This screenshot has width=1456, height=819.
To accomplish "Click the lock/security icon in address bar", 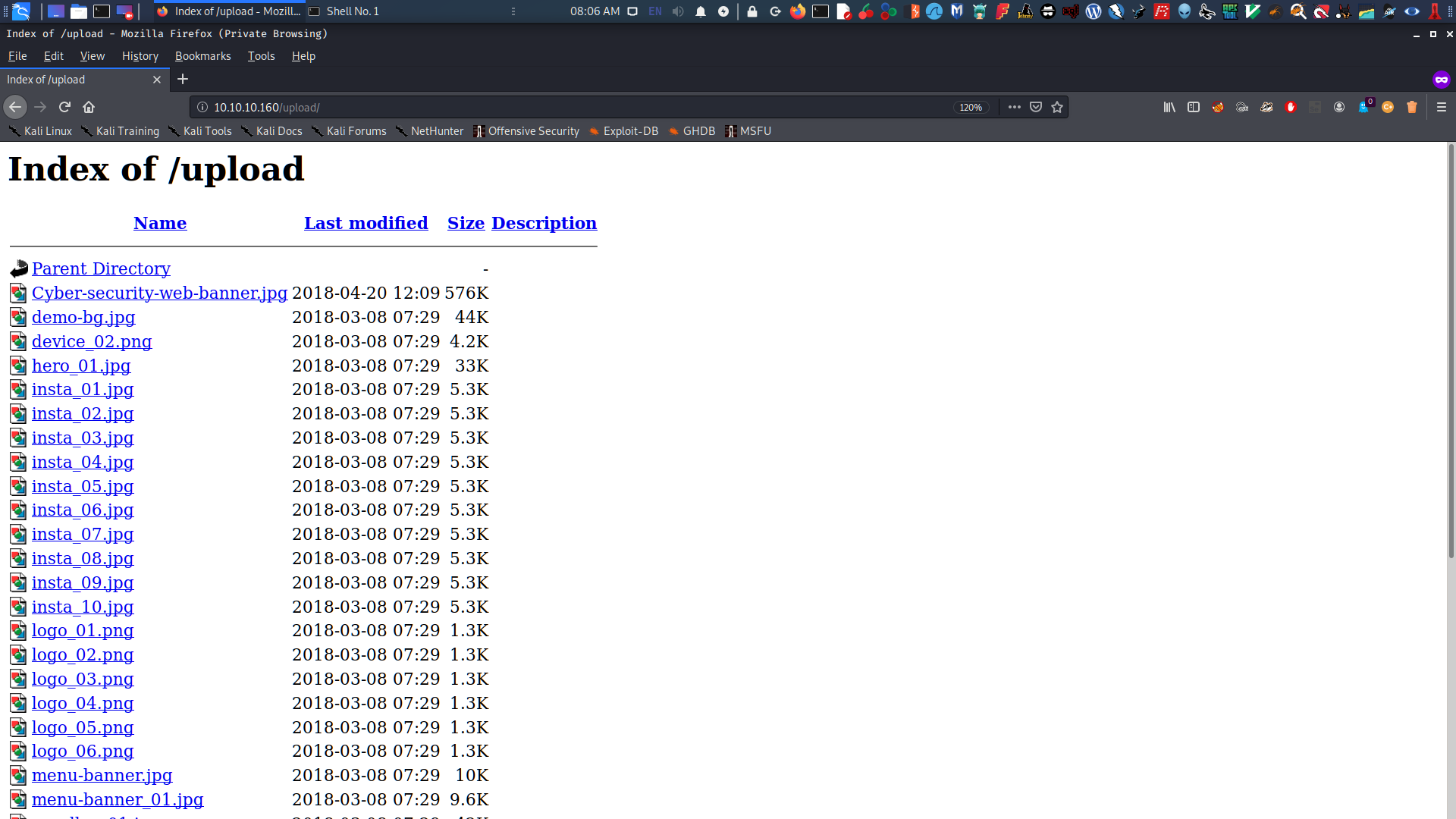I will point(201,107).
